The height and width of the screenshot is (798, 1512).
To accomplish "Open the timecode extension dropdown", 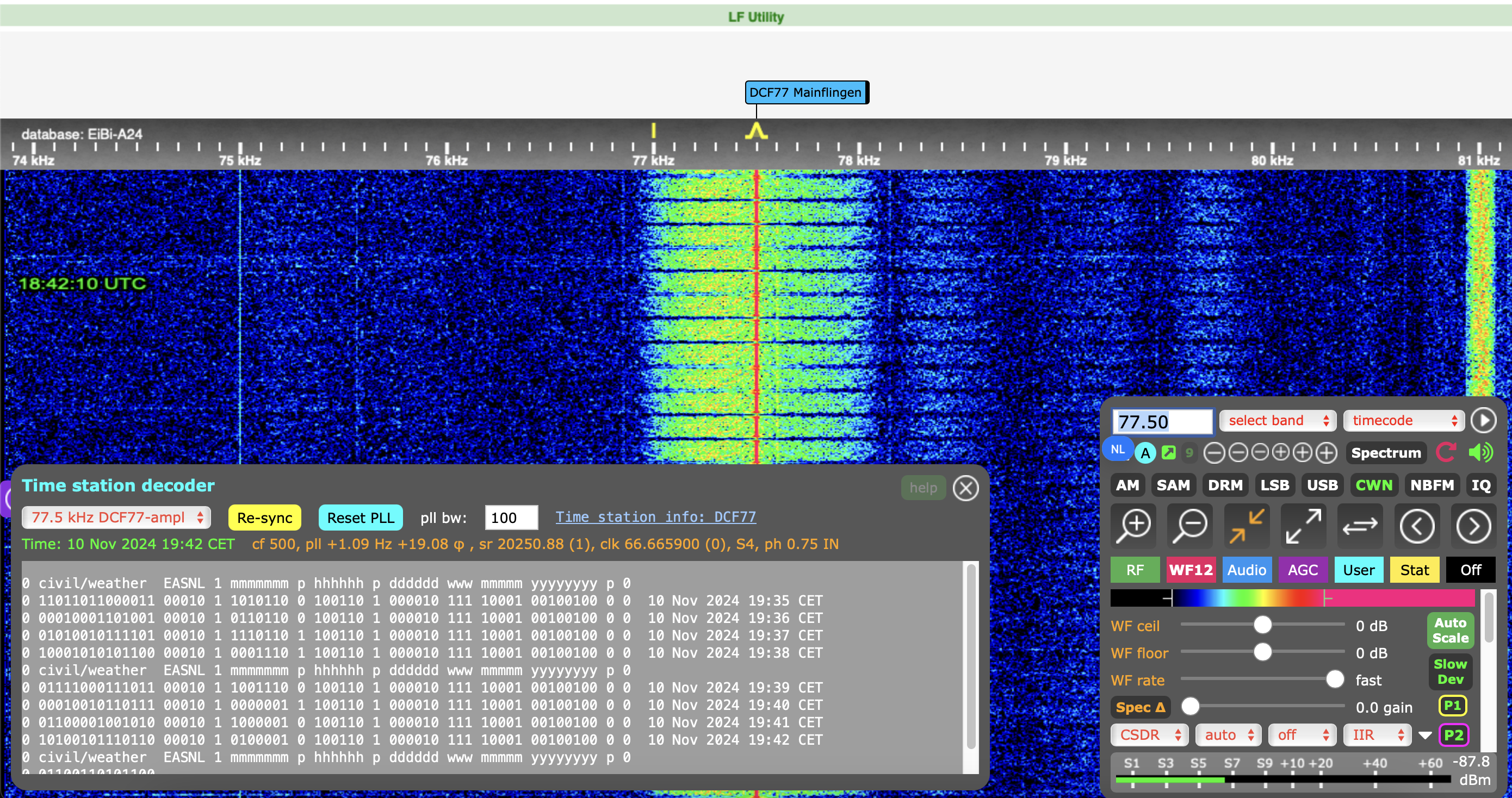I will [x=1403, y=420].
